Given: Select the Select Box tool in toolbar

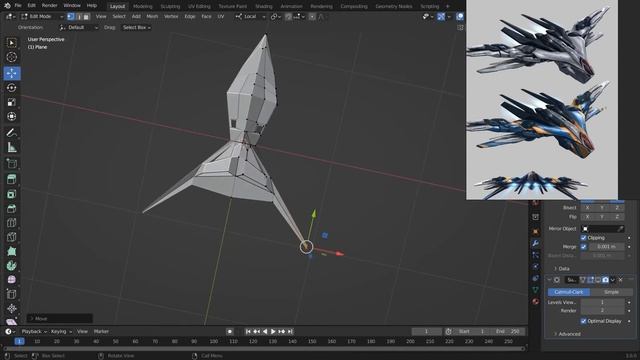Looking at the screenshot, I should [x=12, y=43].
